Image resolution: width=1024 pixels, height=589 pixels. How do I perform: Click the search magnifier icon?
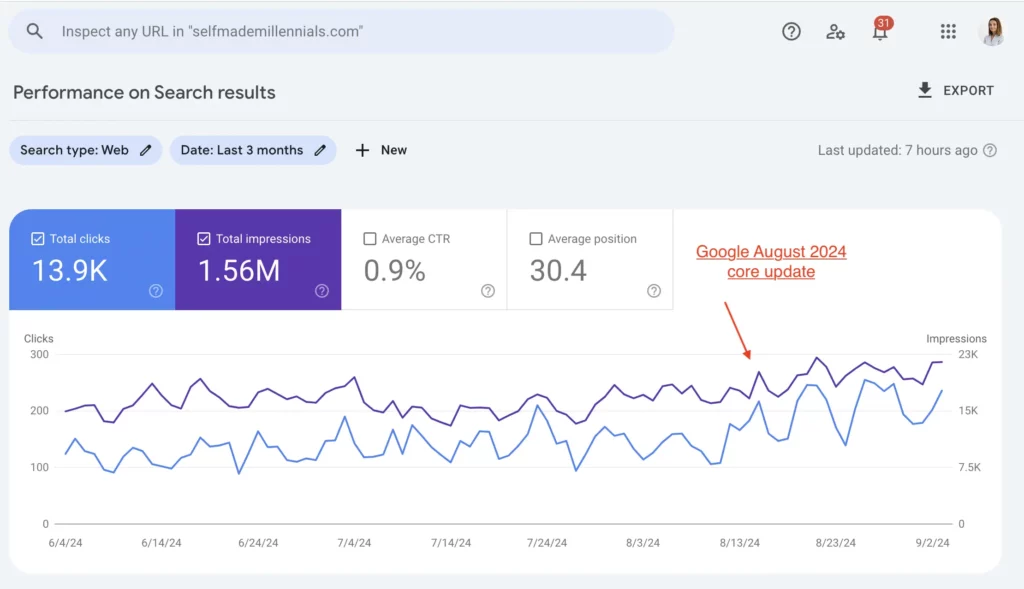[34, 31]
